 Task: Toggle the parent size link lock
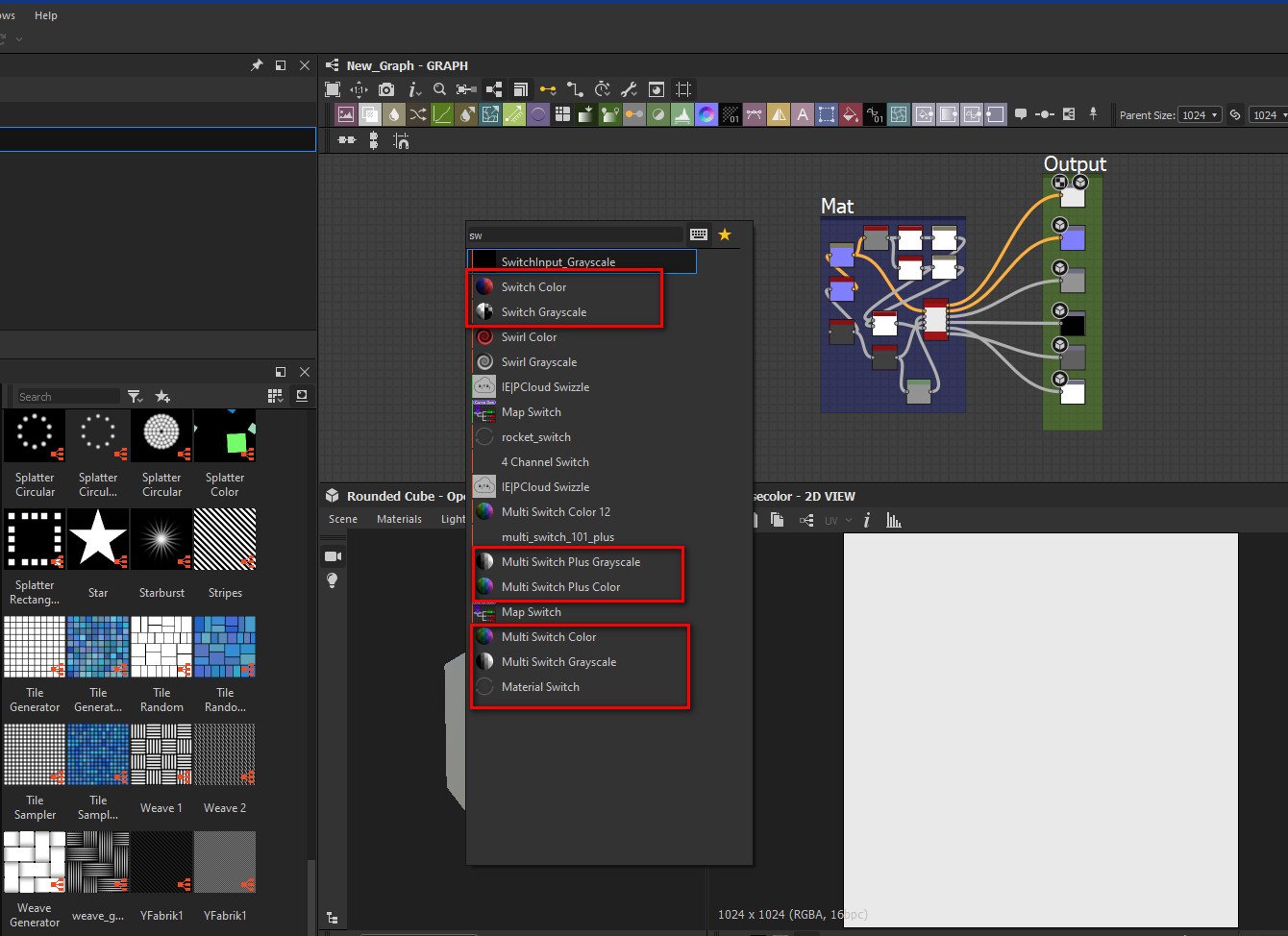(x=1236, y=115)
